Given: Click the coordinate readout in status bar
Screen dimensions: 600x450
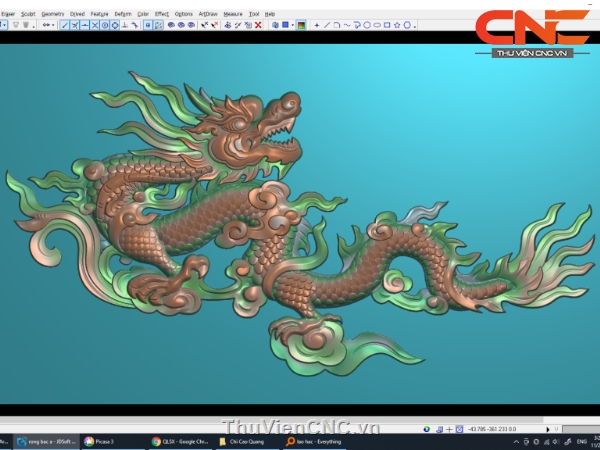Looking at the screenshot, I should click(492, 429).
